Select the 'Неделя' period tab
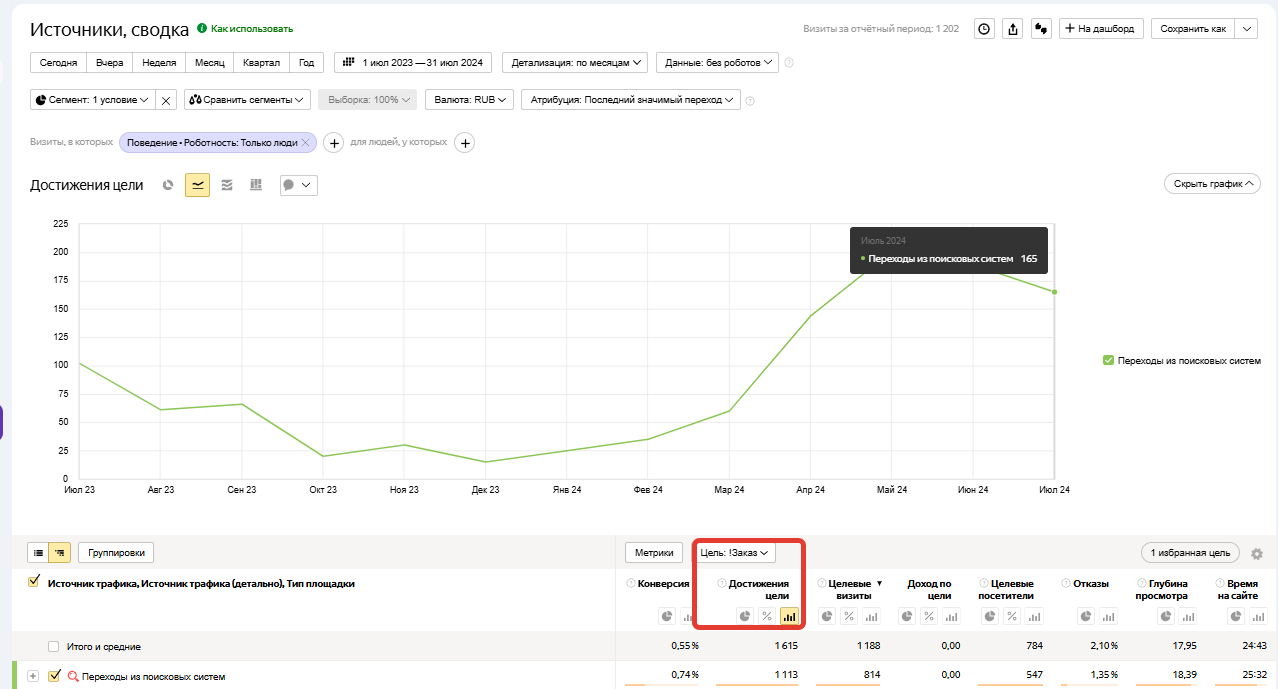Image resolution: width=1278 pixels, height=689 pixels. [159, 63]
